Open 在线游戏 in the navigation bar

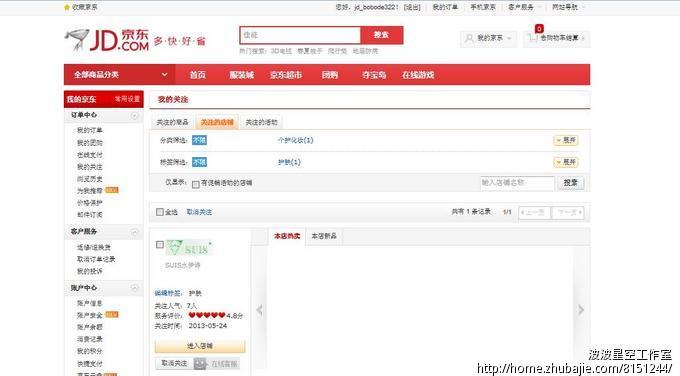tap(418, 75)
